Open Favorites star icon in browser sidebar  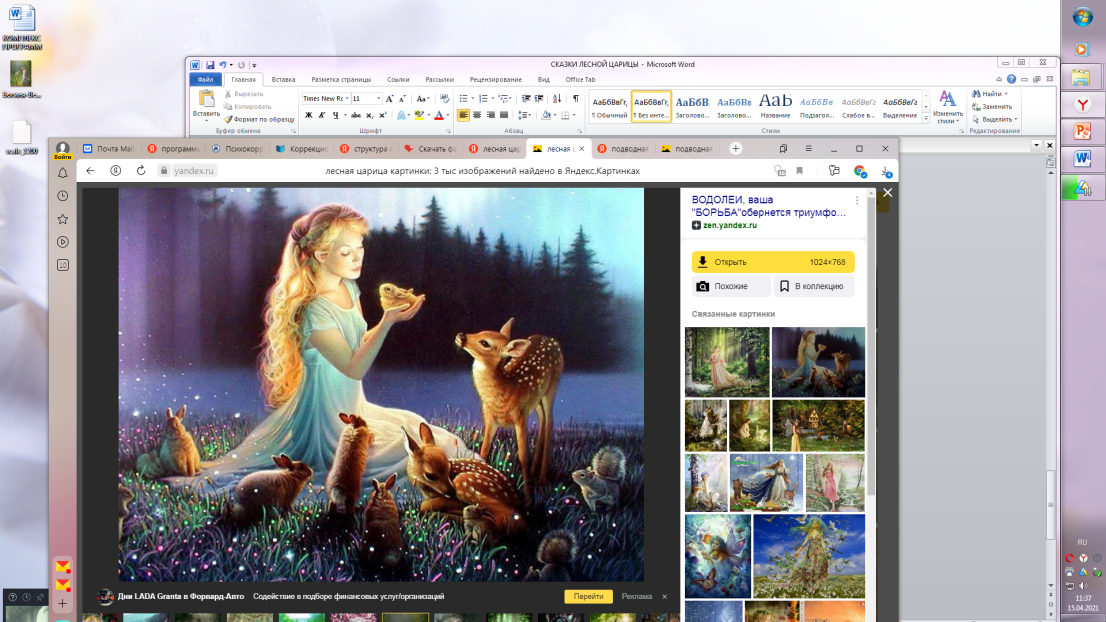pos(63,219)
